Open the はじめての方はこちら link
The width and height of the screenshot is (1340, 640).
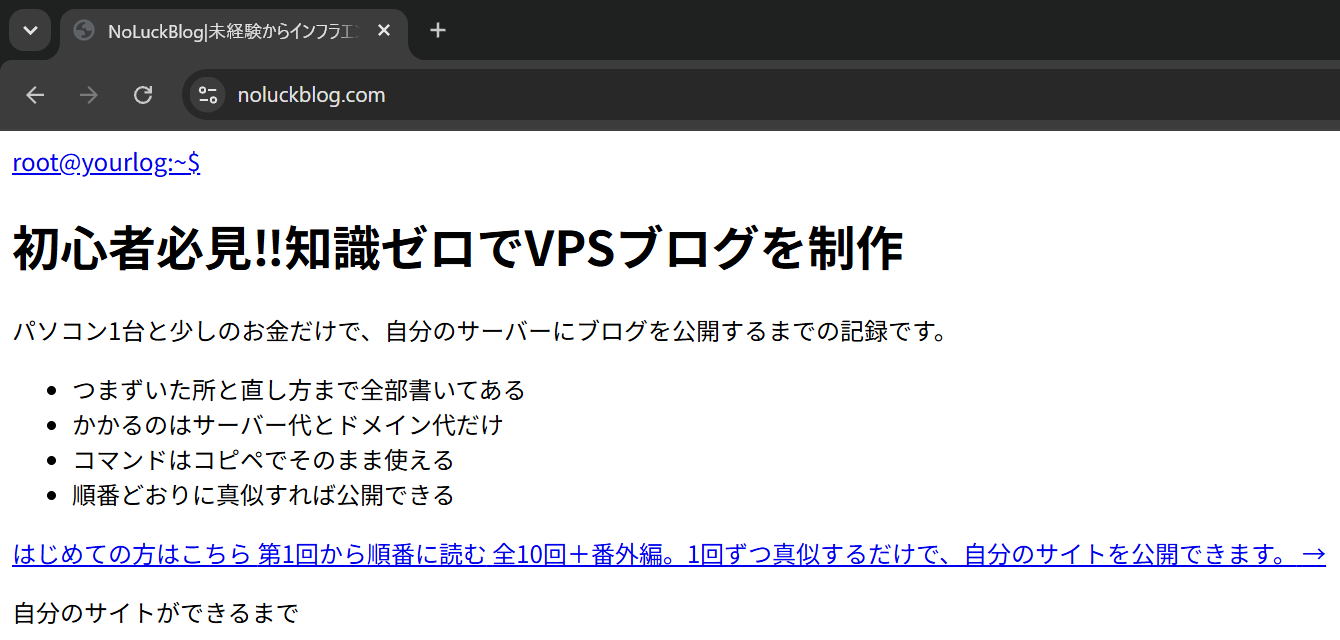tap(669, 554)
